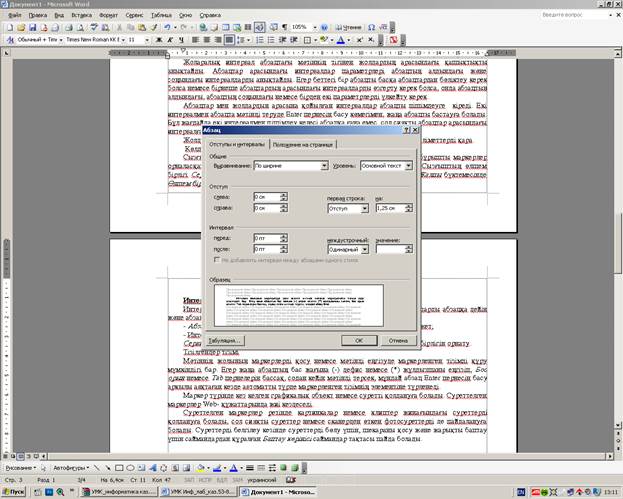Viewport: 623px width, 499px height.
Task: Select the Oval drawing tool
Action: click(132, 466)
